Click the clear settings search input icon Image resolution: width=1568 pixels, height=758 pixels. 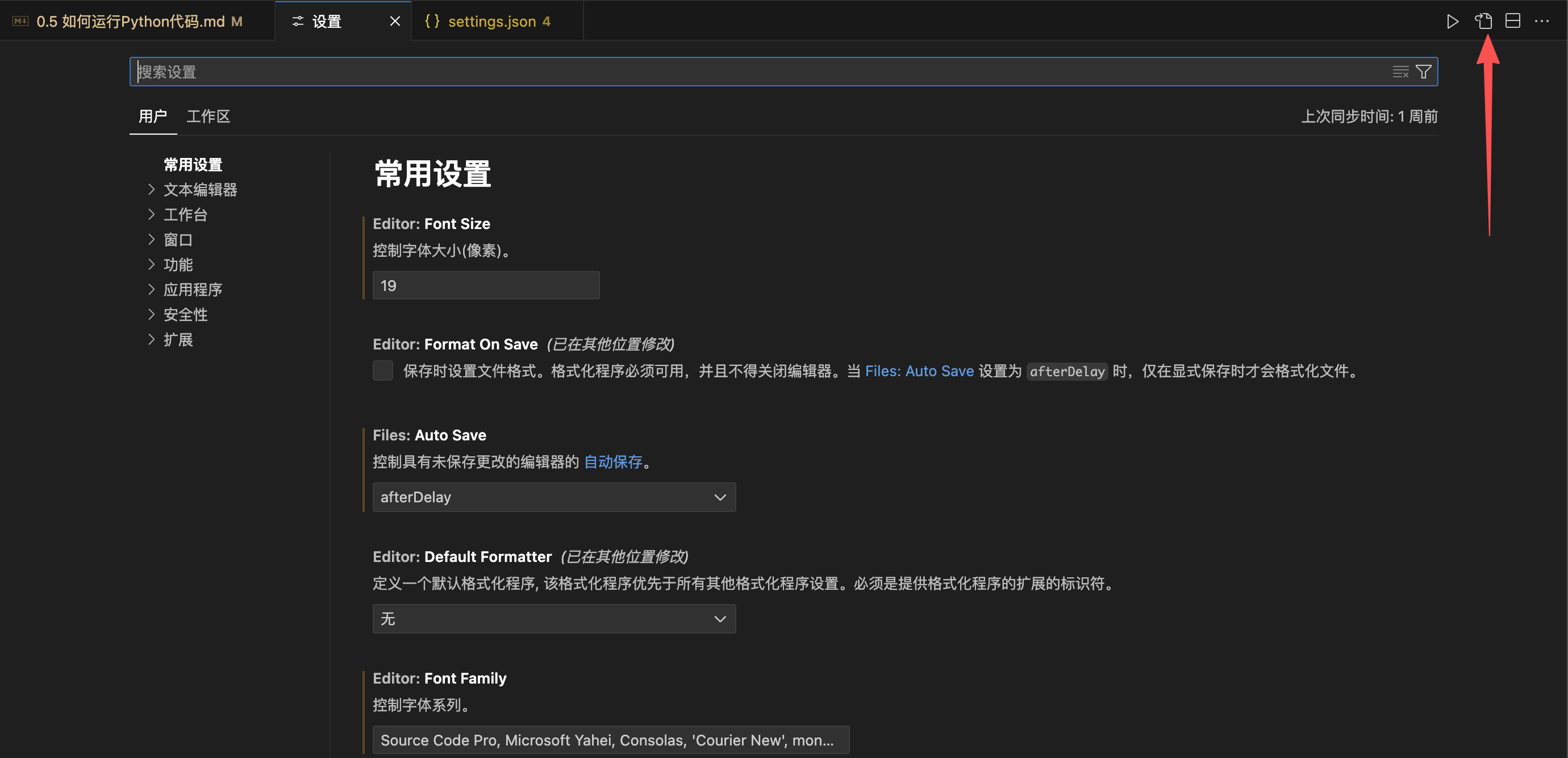1400,72
